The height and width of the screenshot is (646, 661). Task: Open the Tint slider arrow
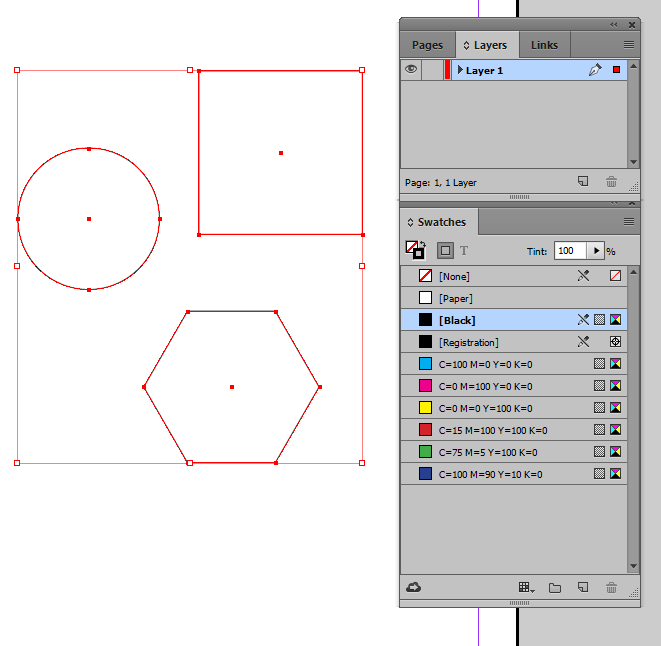tap(596, 251)
